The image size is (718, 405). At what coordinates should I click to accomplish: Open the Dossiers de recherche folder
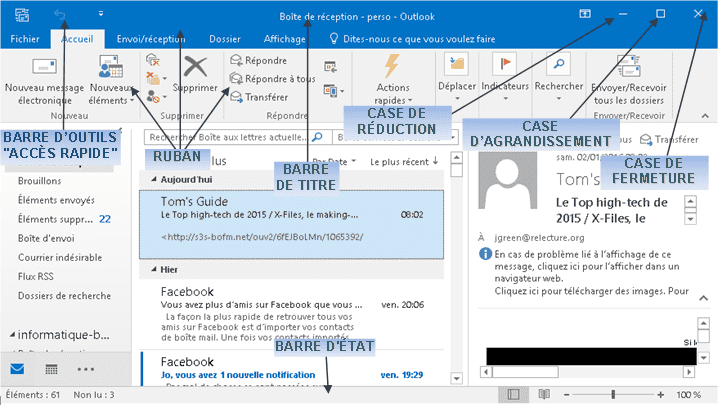pos(65,296)
